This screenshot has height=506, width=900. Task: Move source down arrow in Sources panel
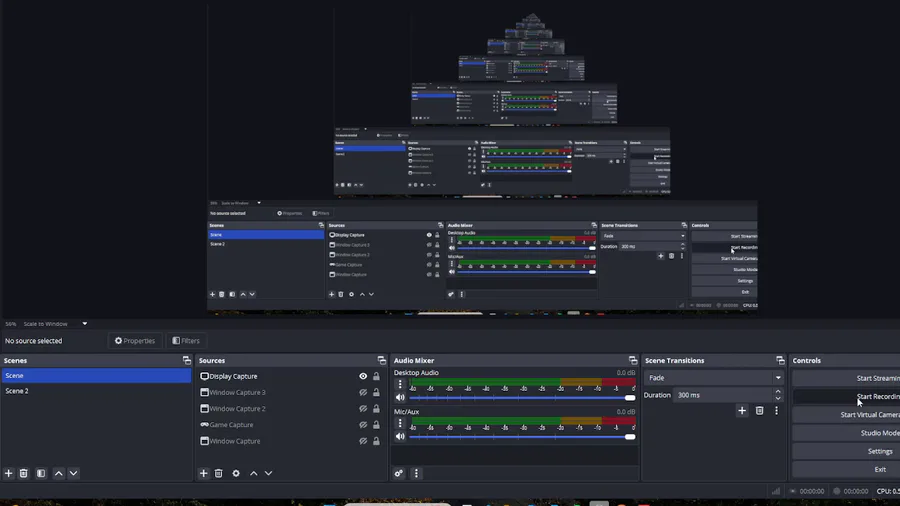tap(268, 473)
